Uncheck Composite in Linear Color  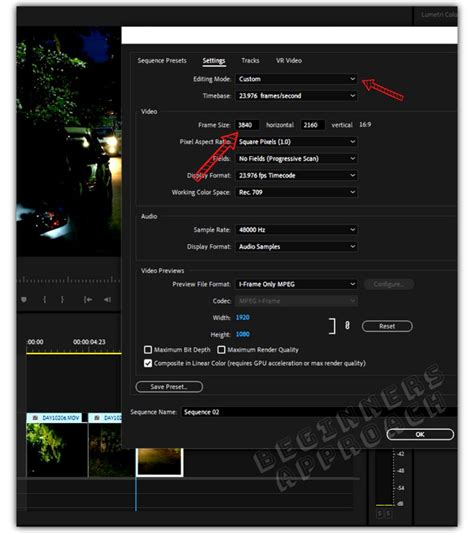coord(148,363)
